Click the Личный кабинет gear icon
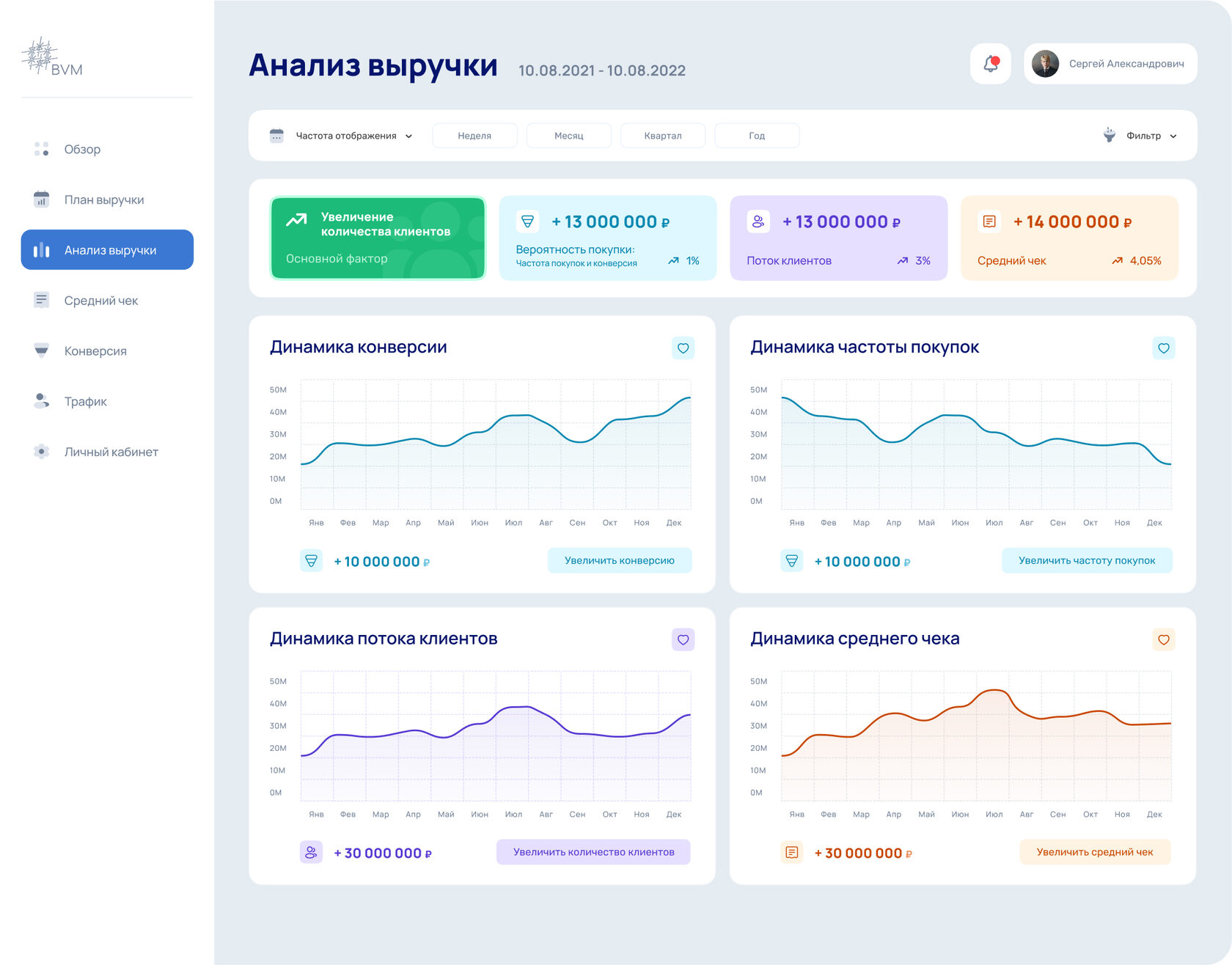This screenshot has width=1232, height=965. click(42, 452)
